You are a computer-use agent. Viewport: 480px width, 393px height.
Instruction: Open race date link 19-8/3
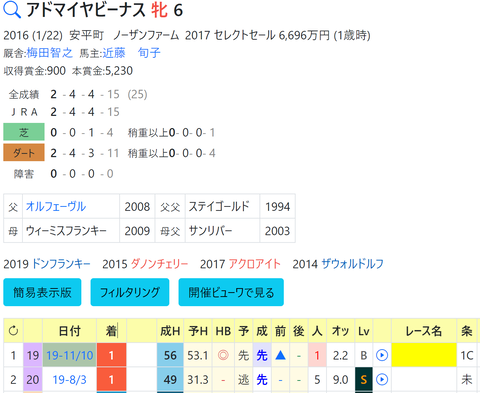pos(69,379)
